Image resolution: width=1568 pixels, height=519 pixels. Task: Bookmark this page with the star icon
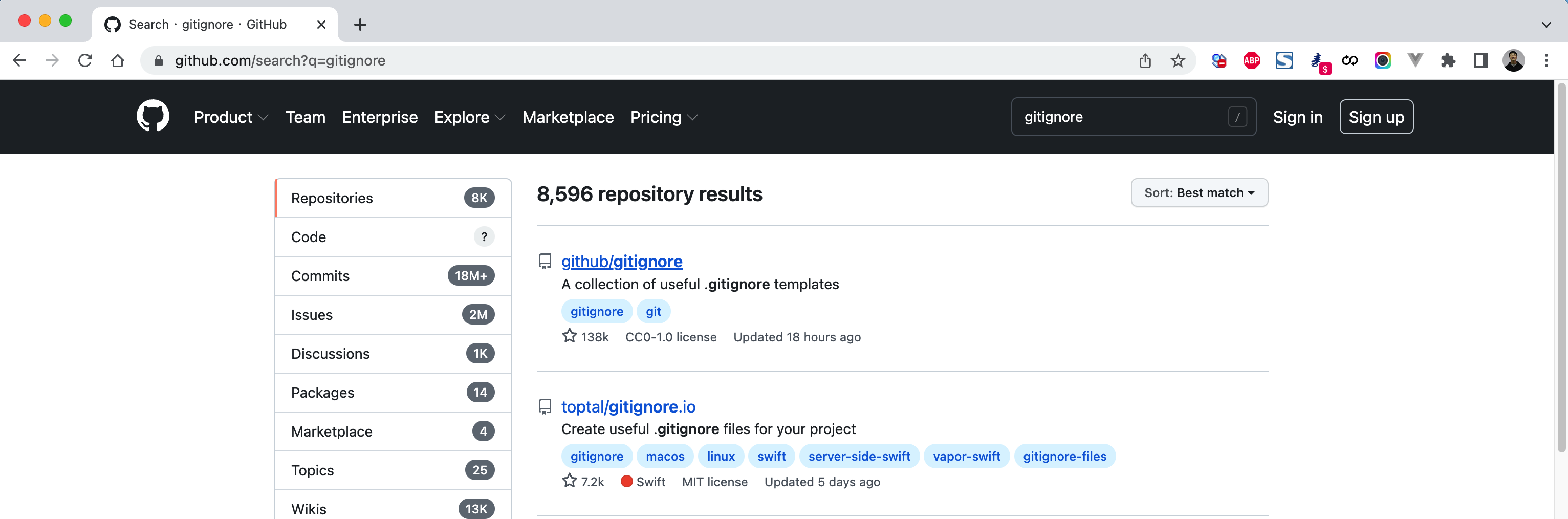(x=1178, y=60)
